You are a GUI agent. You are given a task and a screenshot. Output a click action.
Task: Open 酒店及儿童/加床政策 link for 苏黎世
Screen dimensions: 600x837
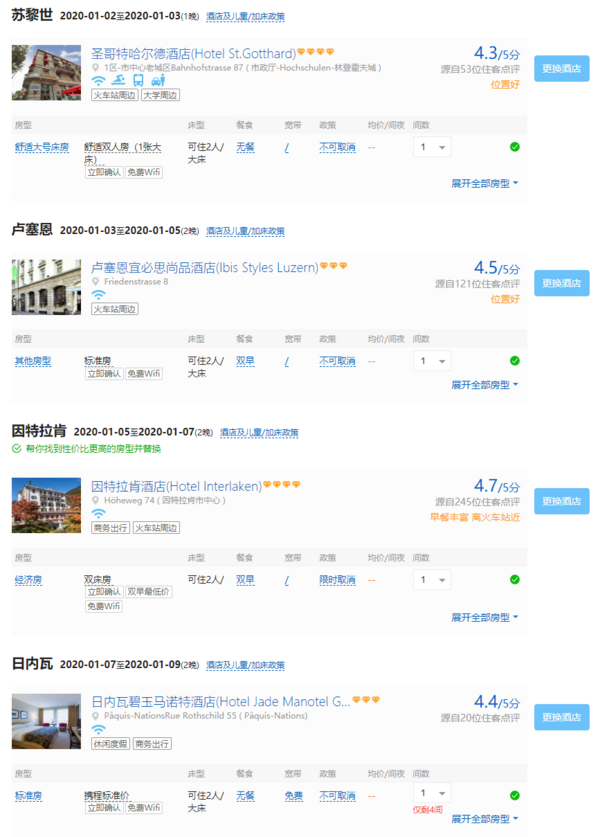tap(246, 17)
